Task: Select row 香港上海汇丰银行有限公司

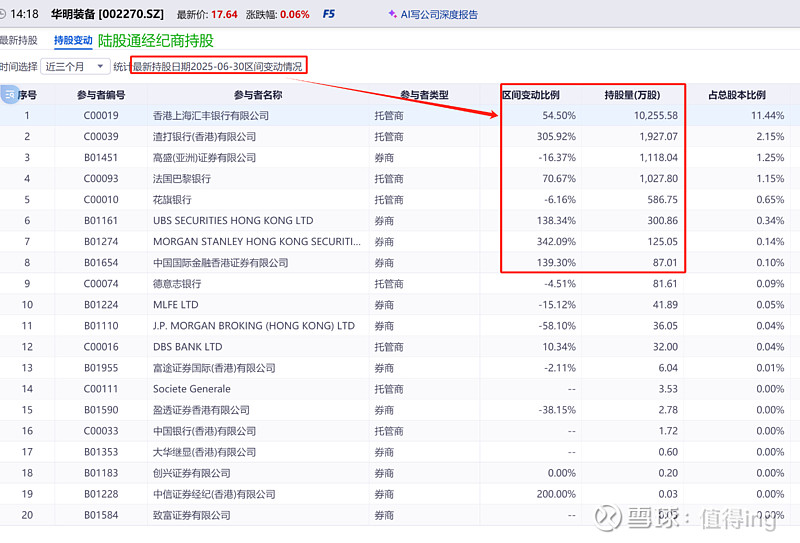Action: pyautogui.click(x=400, y=115)
